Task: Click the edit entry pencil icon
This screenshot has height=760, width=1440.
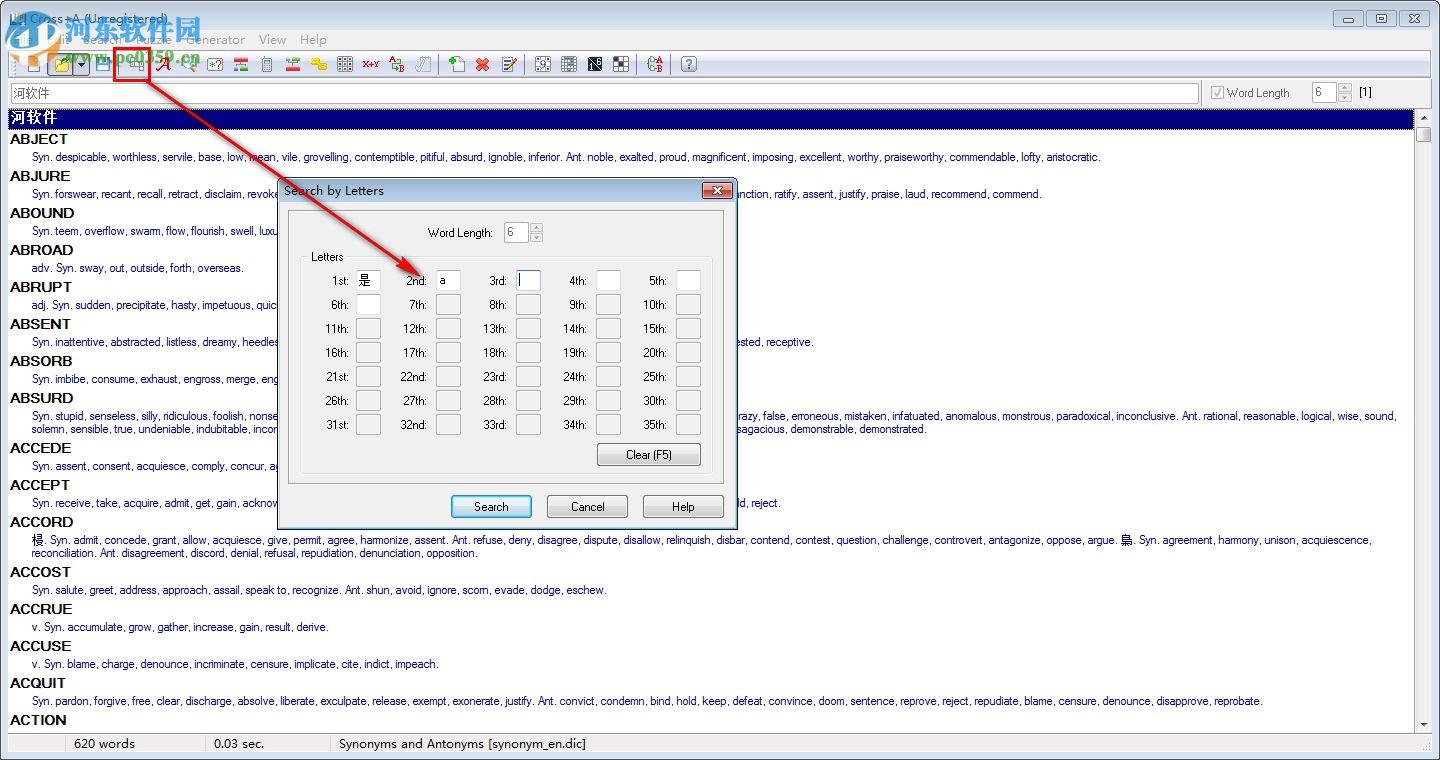Action: [509, 65]
